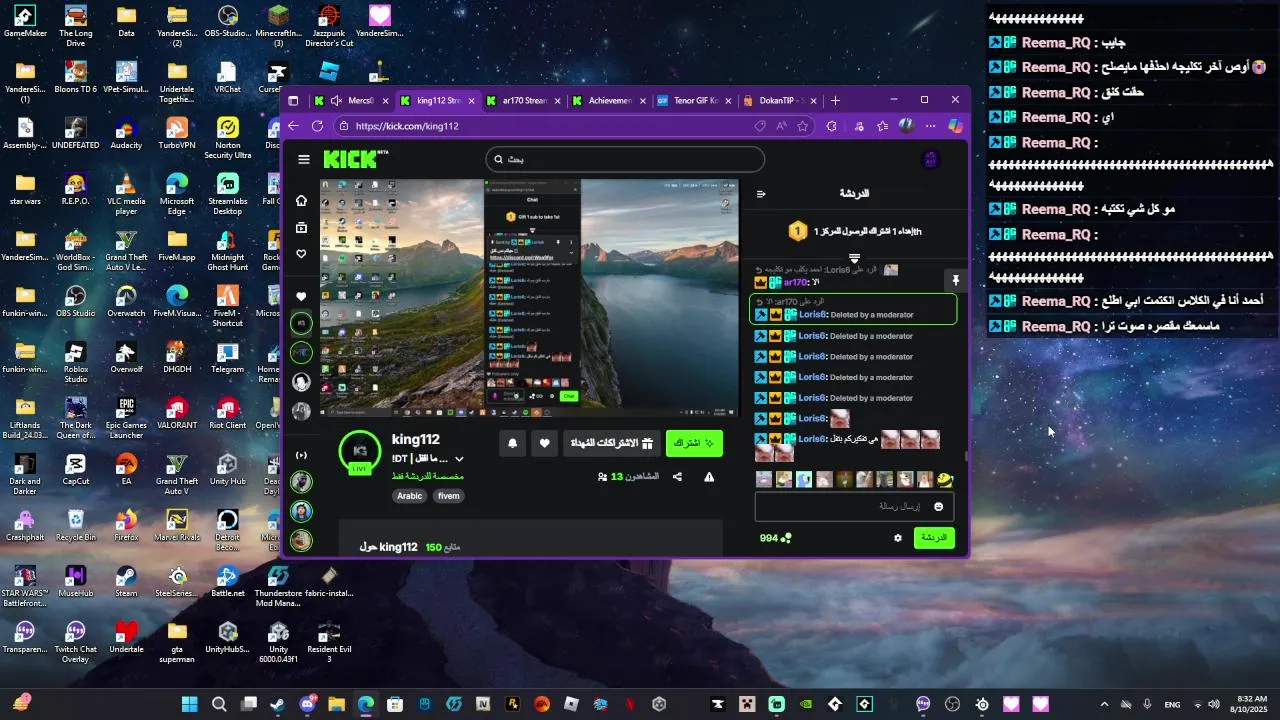Viewport: 1280px width, 720px height.
Task: Click the gift subscriptions button
Action: click(x=611, y=443)
